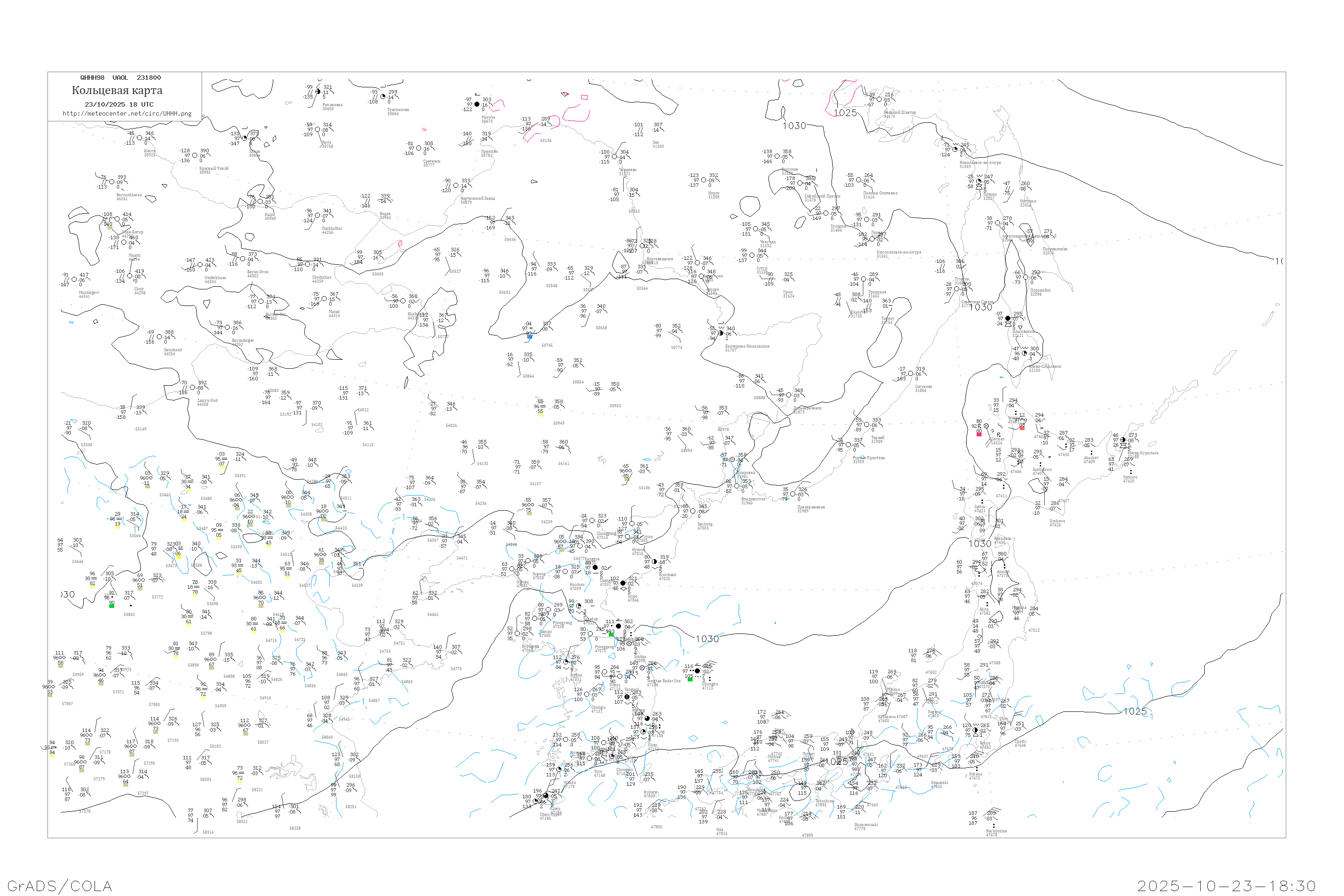This screenshot has height=896, width=1344.
Task: Click 1030 isobar label east of Korea
Action: 707,639
